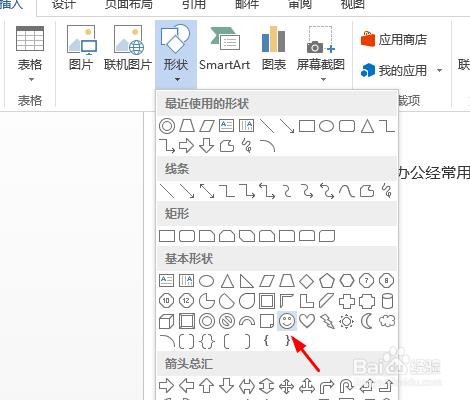
Task: Select the double bracket shape
Action: (187, 341)
